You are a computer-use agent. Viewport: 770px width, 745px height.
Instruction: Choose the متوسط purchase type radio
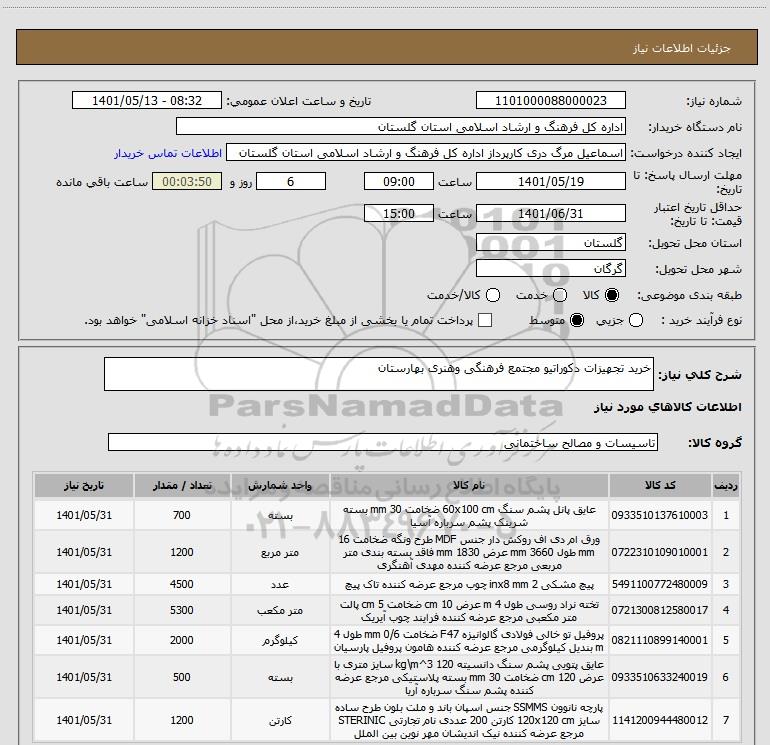[577, 320]
